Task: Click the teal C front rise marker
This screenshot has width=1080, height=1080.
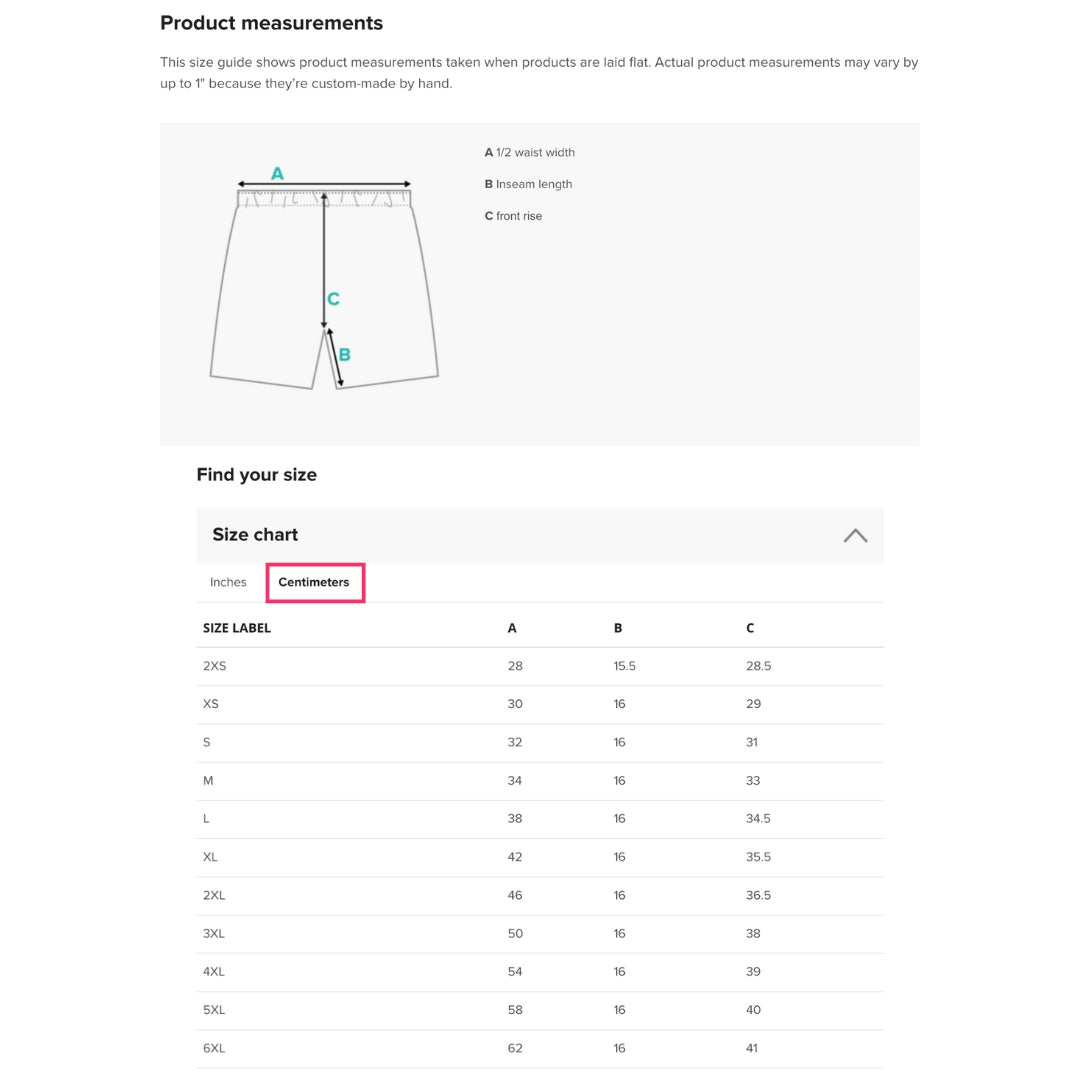Action: pyautogui.click(x=334, y=299)
